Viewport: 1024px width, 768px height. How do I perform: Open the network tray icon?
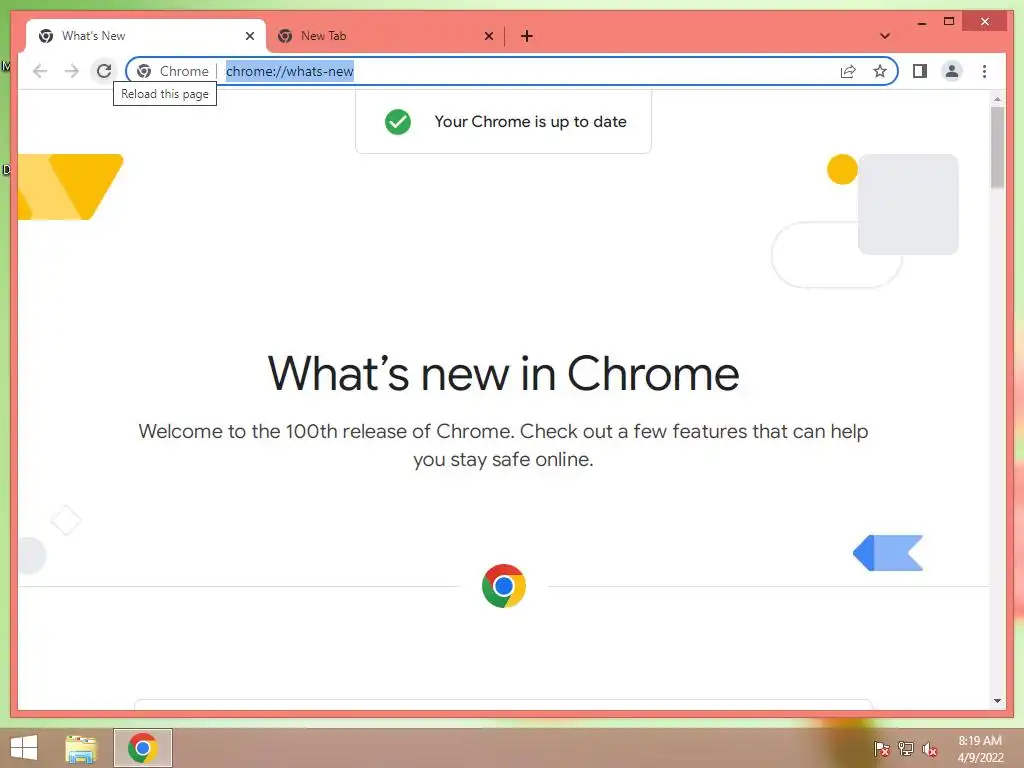click(906, 748)
